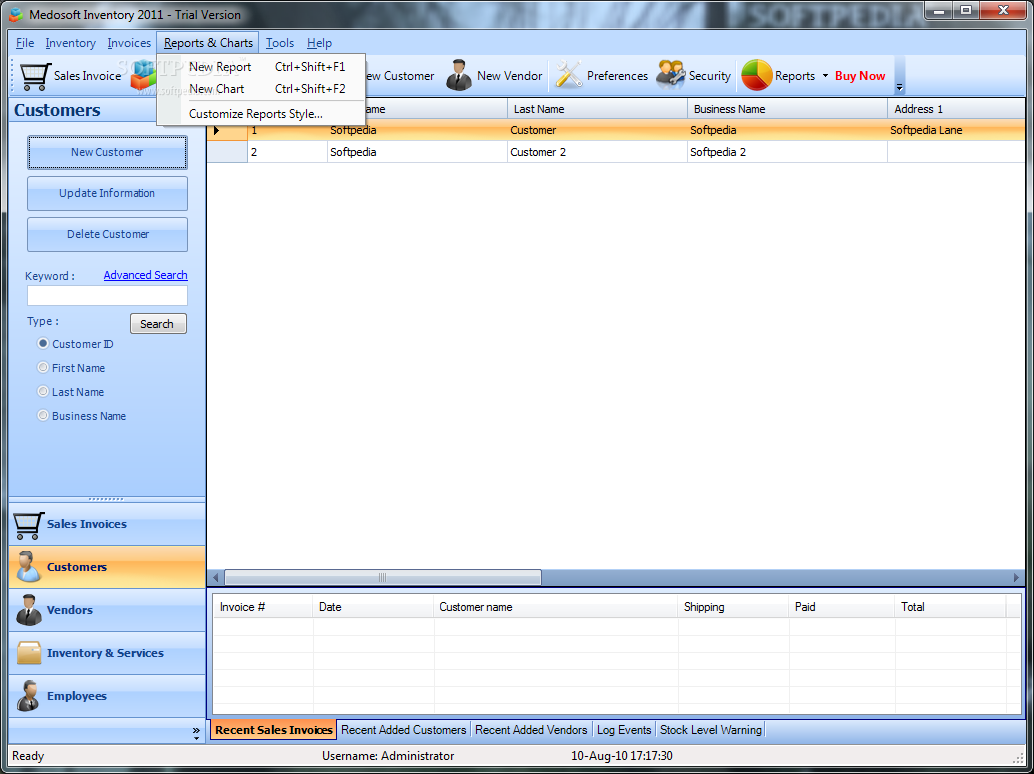Image resolution: width=1034 pixels, height=774 pixels.
Task: Click the Inventory & Services box icon
Action: click(29, 653)
